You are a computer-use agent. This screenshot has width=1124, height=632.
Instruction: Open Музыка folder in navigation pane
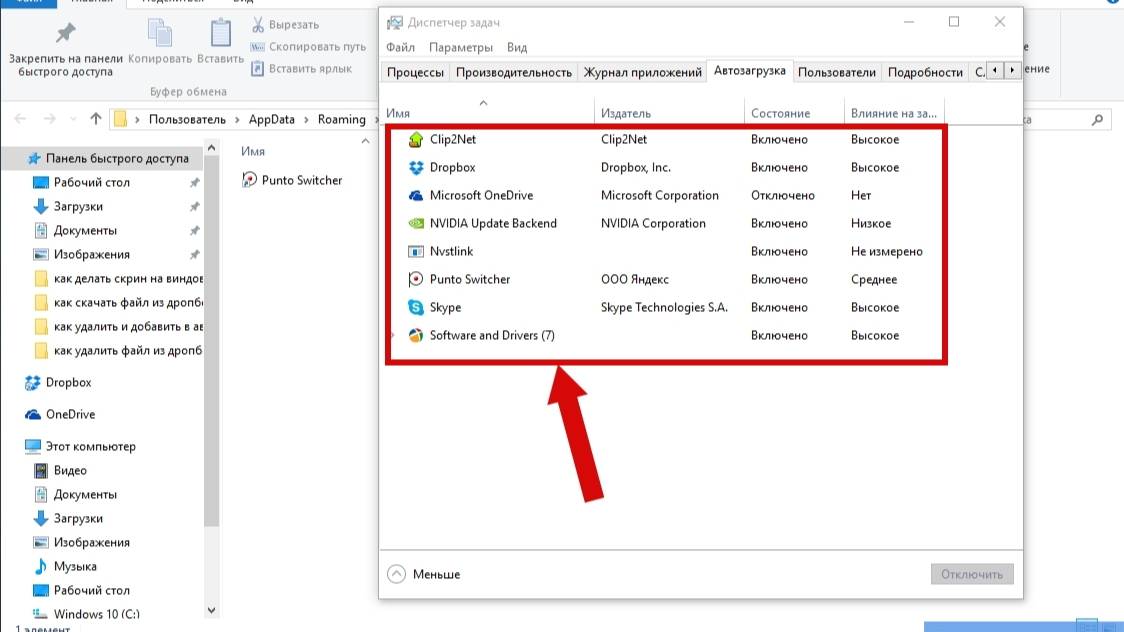[65, 566]
